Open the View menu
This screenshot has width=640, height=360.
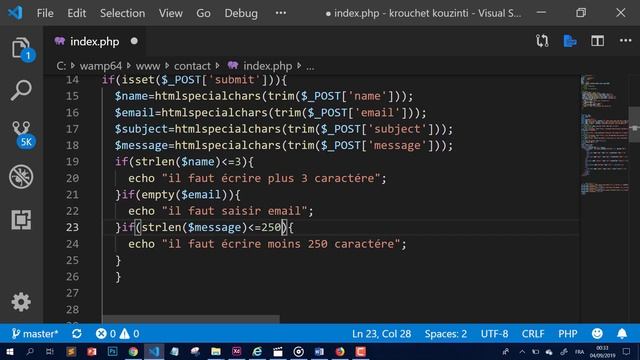click(171, 13)
